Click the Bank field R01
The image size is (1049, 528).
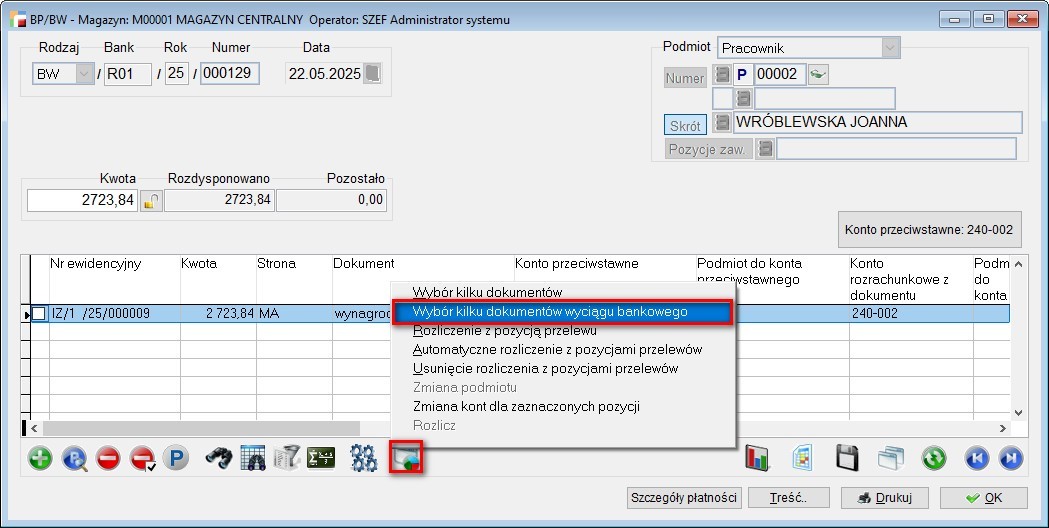(x=128, y=74)
